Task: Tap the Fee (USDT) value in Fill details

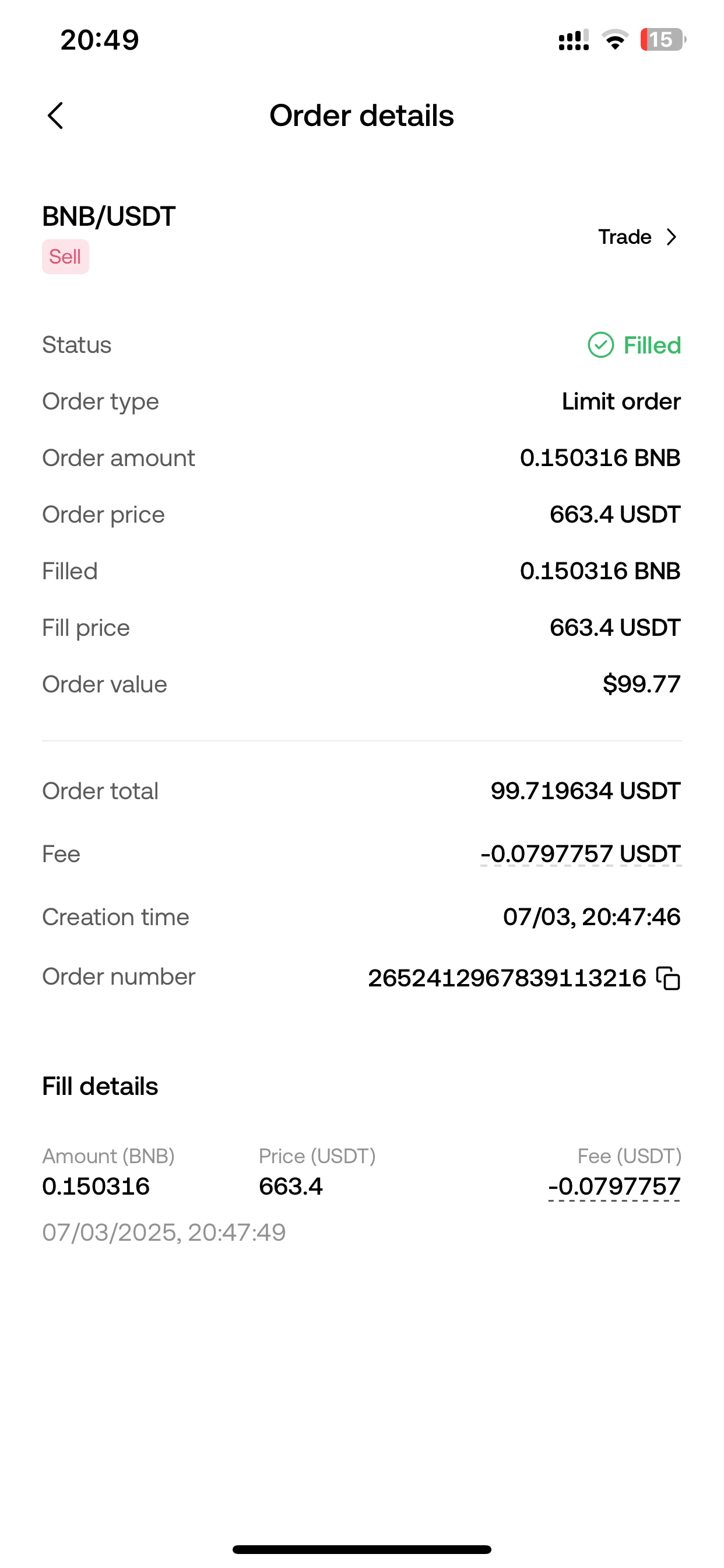Action: pyautogui.click(x=614, y=1186)
